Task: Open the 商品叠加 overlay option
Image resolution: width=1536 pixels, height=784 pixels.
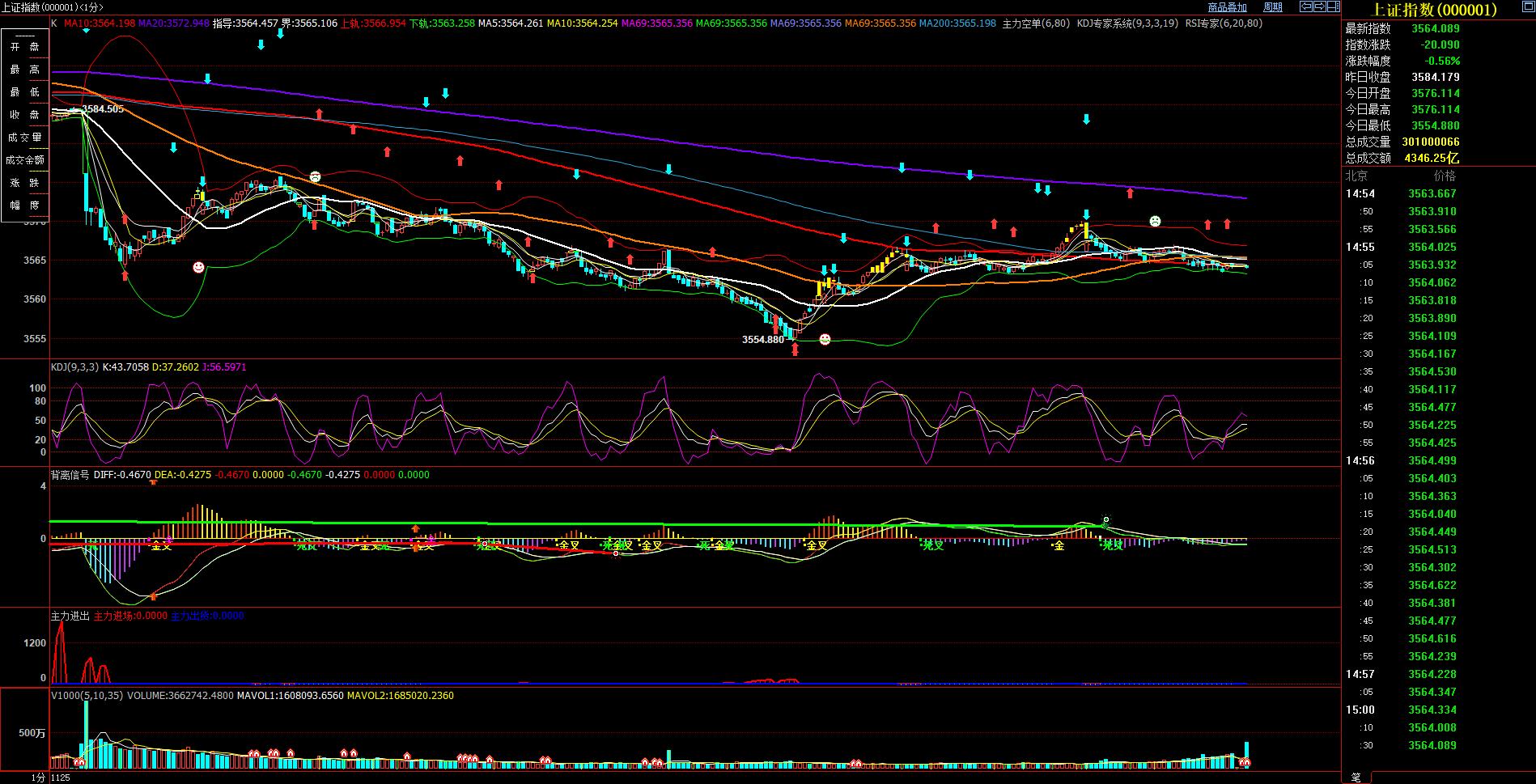Action: (1227, 7)
